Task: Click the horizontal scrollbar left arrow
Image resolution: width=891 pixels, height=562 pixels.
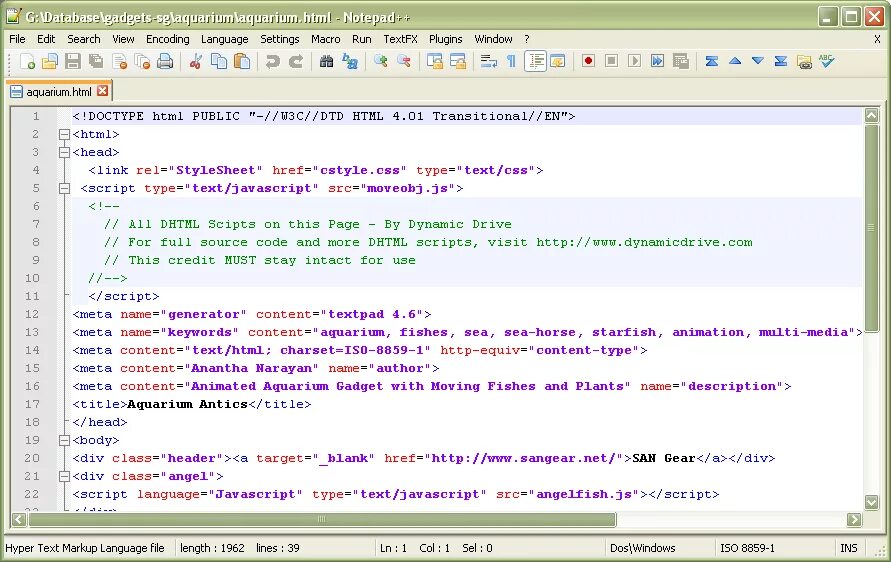Action: (19, 519)
